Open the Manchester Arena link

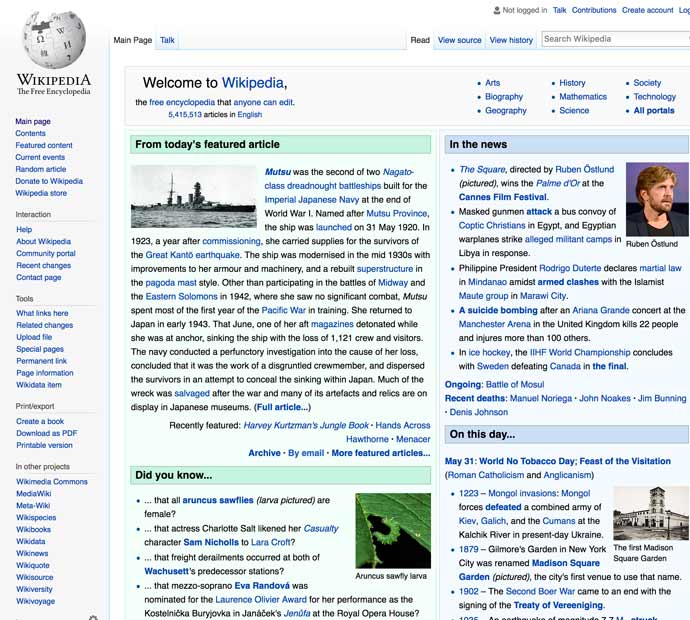point(495,324)
